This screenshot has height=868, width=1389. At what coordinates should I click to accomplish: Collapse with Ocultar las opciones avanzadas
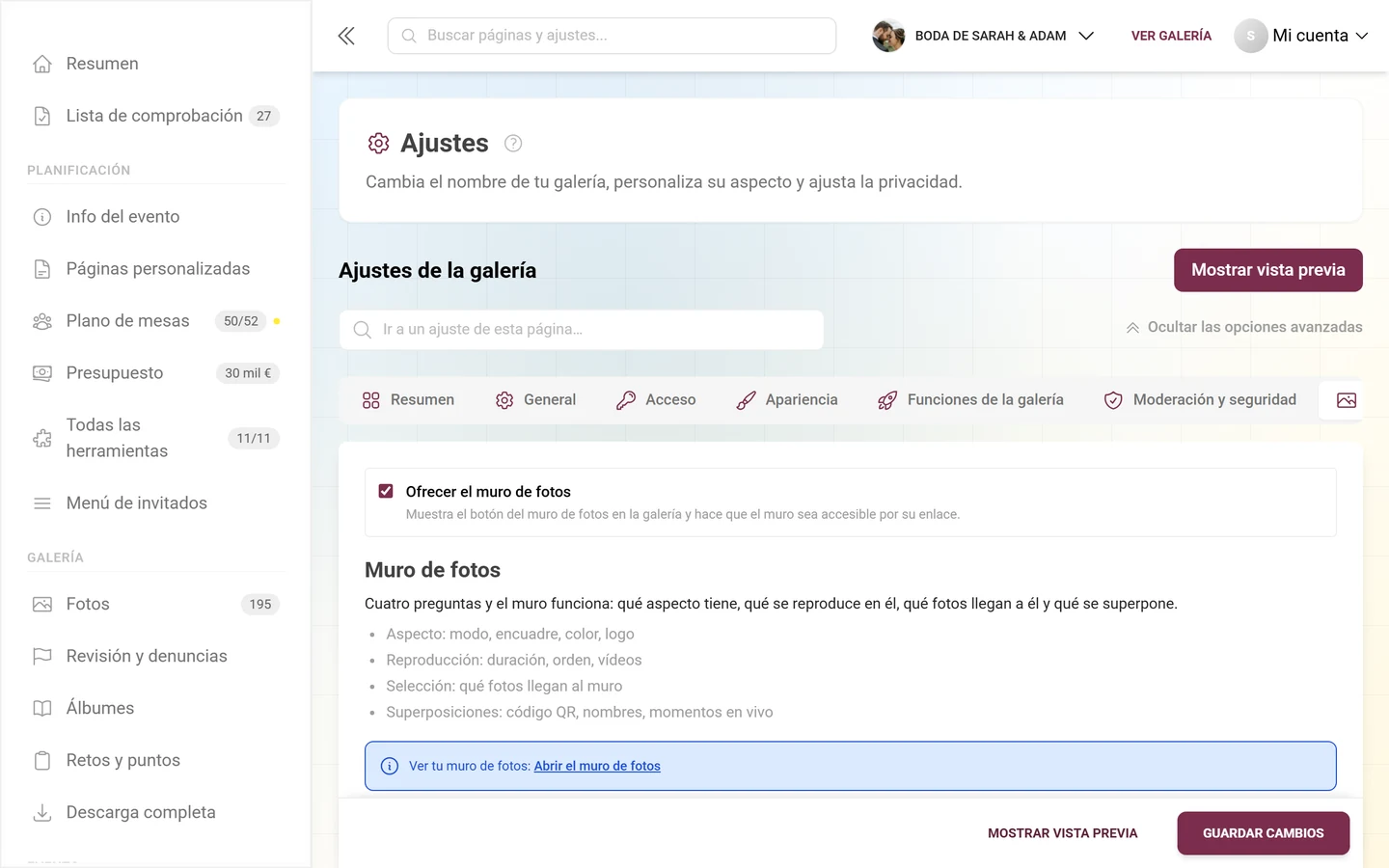[1243, 327]
